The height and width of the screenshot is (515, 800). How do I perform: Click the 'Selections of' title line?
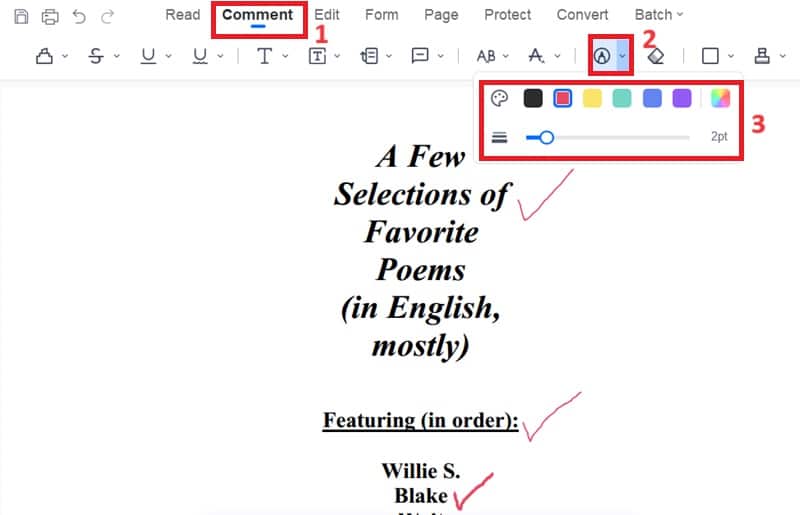(x=421, y=194)
